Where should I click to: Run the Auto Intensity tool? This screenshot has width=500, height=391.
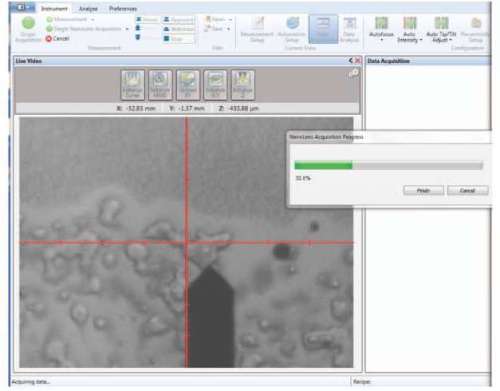pyautogui.click(x=409, y=29)
